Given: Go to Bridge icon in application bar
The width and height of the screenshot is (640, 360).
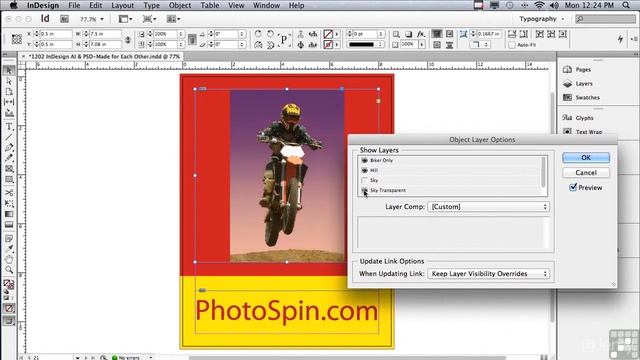Looking at the screenshot, I should pos(64,19).
